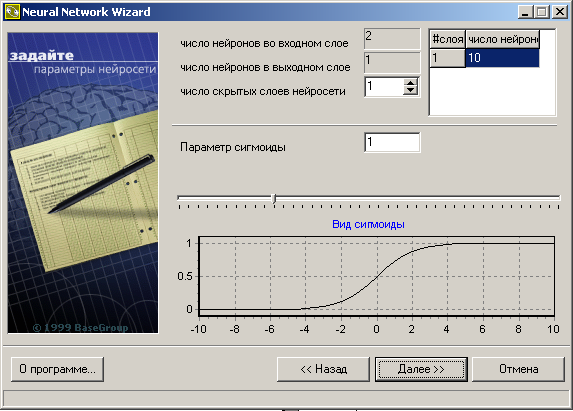Click the 'О программе...' button

tap(57, 369)
